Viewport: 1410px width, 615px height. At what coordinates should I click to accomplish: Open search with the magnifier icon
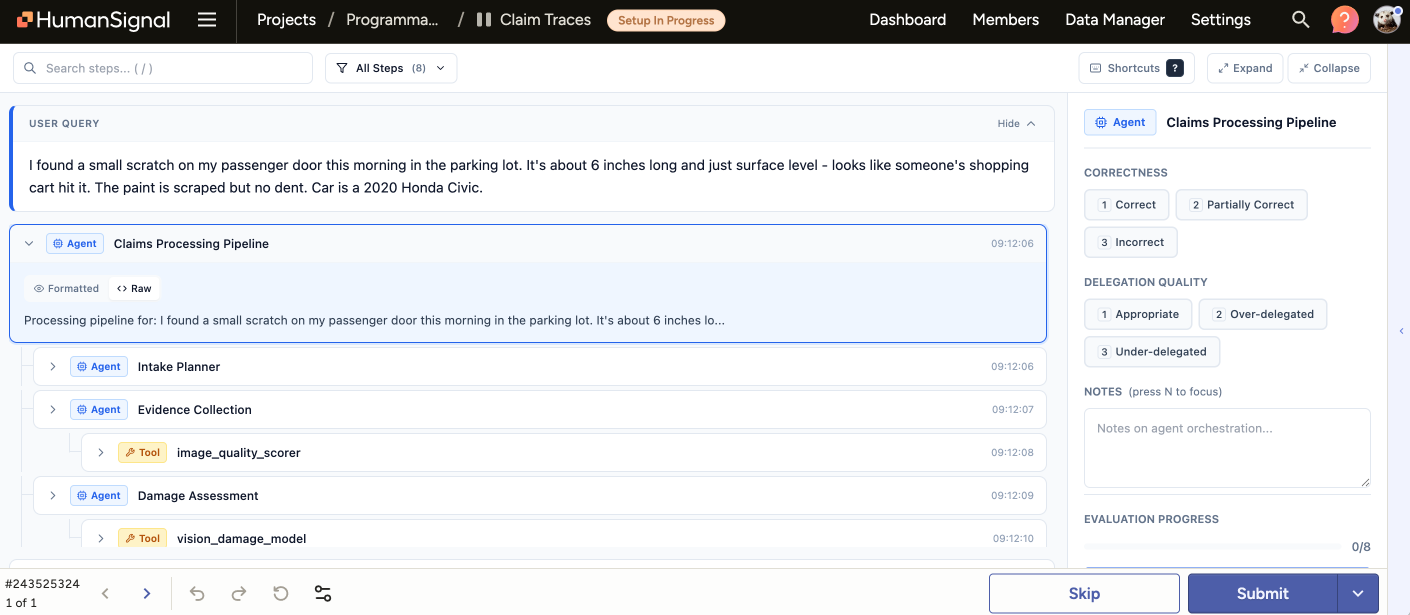click(1300, 19)
